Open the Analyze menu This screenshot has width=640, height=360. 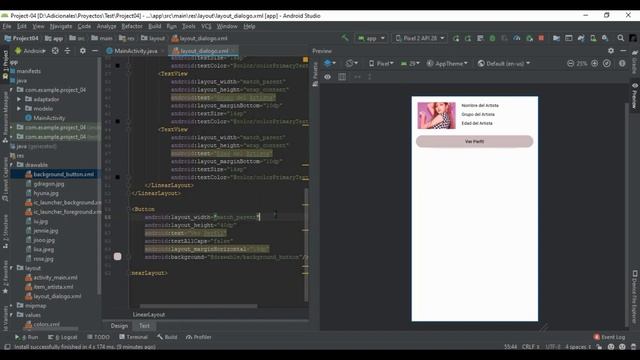107,26
